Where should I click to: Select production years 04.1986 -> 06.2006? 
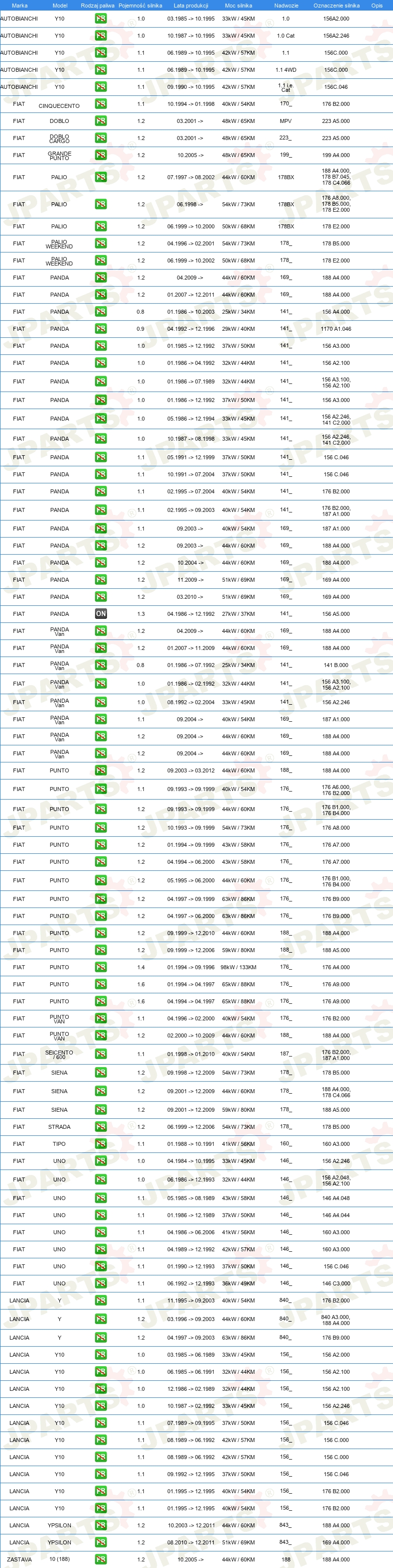tap(190, 1232)
